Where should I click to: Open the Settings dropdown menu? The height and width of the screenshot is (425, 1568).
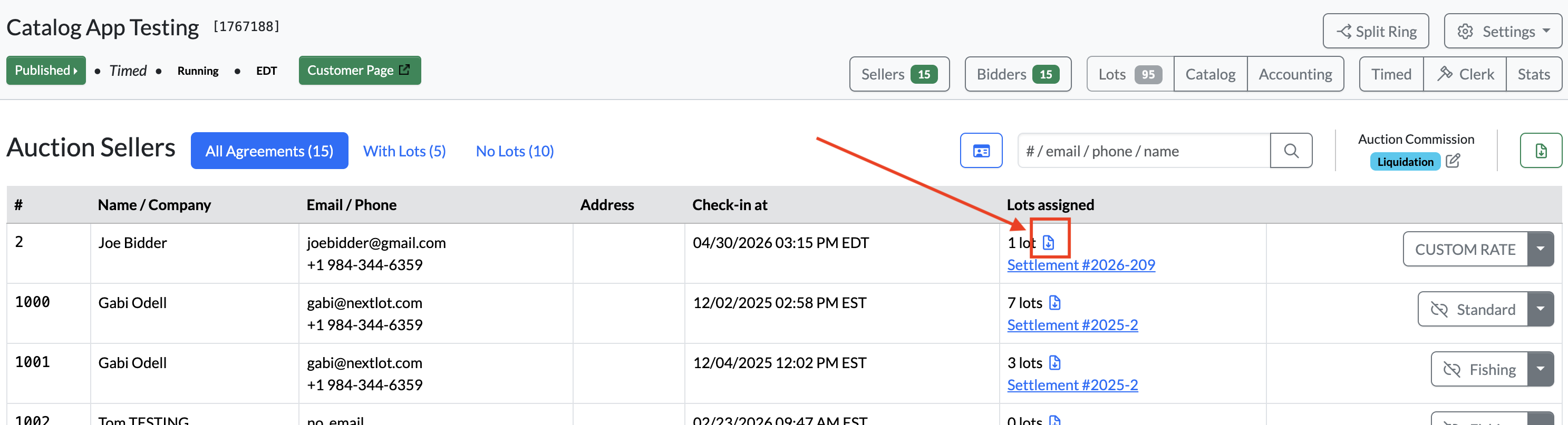pyautogui.click(x=1503, y=31)
